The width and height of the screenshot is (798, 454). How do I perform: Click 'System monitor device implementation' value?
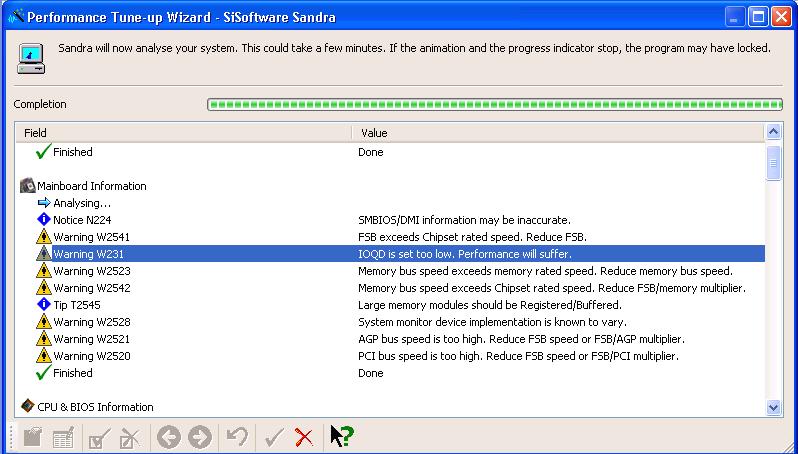tap(492, 322)
